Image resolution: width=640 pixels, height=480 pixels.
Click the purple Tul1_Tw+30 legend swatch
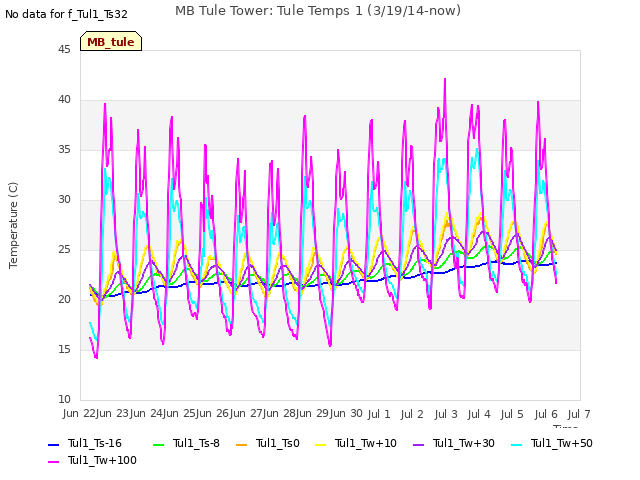[x=418, y=444]
